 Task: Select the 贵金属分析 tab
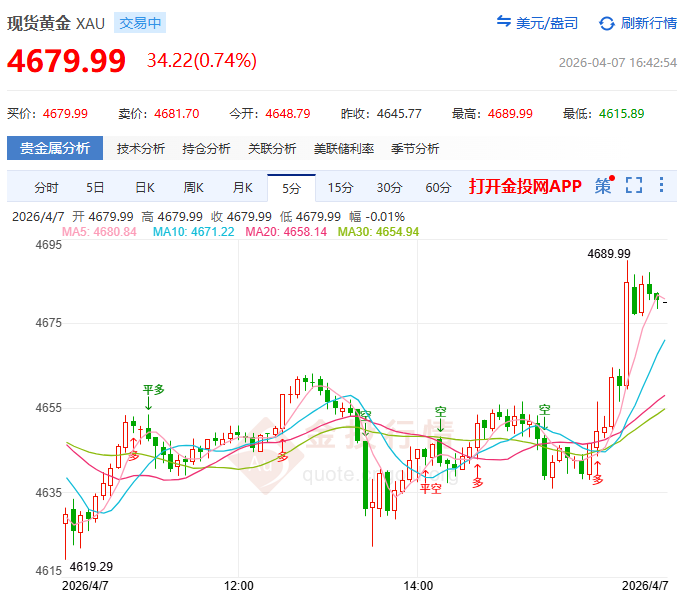(x=55, y=148)
